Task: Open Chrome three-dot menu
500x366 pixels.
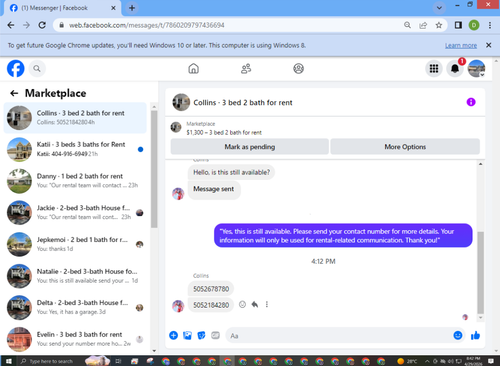Action: pyautogui.click(x=490, y=25)
